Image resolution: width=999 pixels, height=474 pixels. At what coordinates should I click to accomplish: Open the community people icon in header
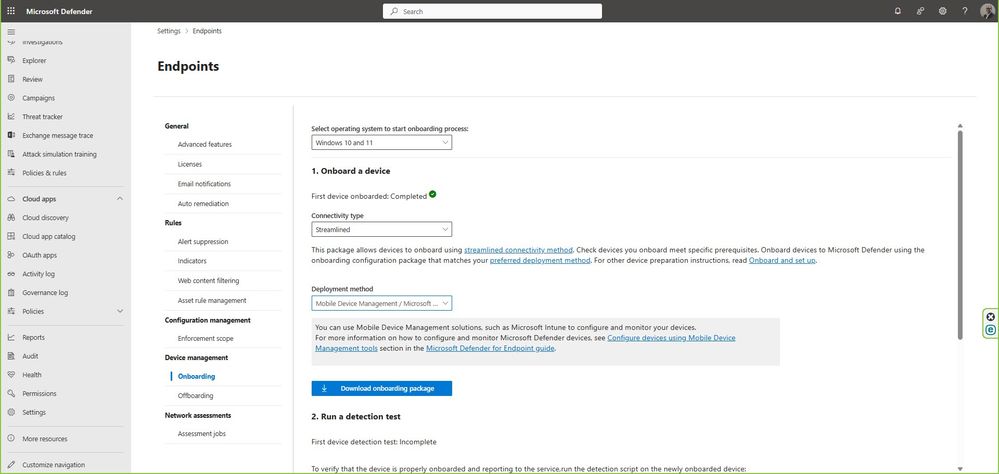[x=920, y=11]
